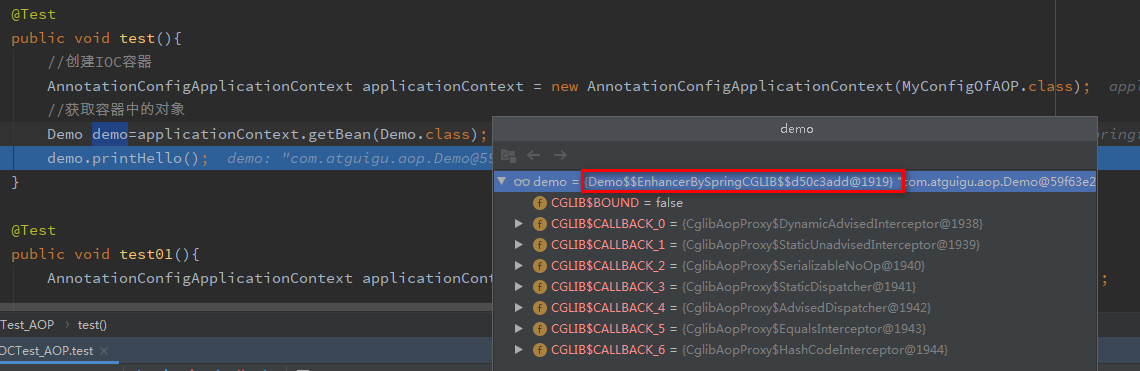Collapse the demo root node
The image size is (1140, 371).
point(501,181)
